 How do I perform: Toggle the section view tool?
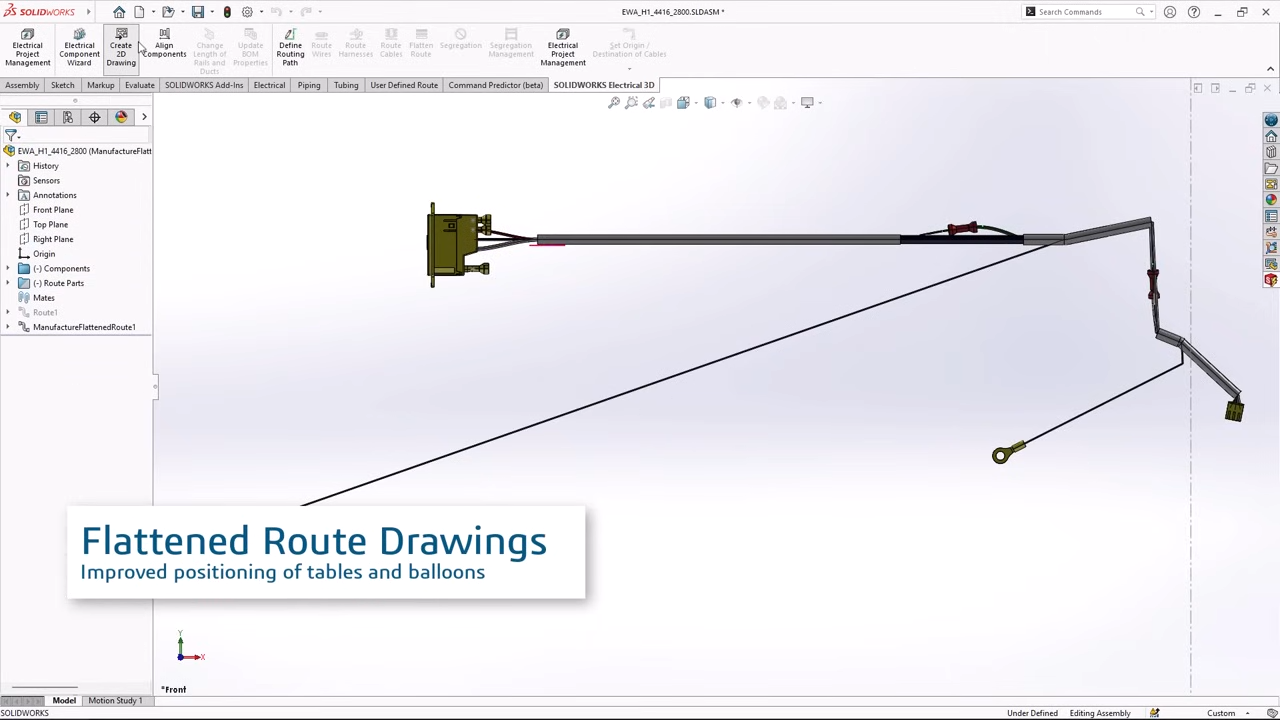pyautogui.click(x=666, y=101)
